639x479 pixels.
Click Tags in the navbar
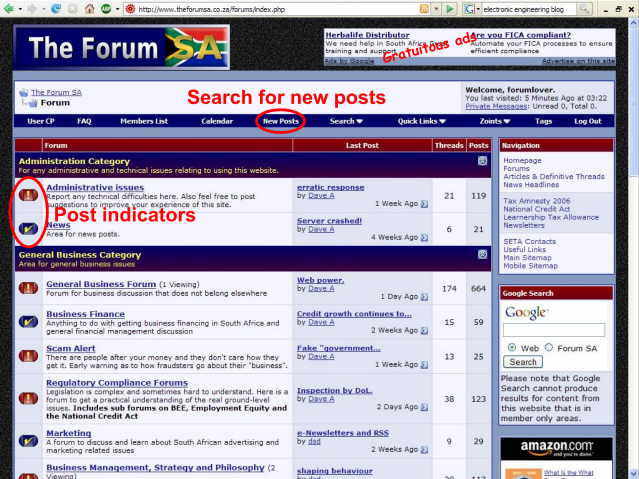point(543,121)
